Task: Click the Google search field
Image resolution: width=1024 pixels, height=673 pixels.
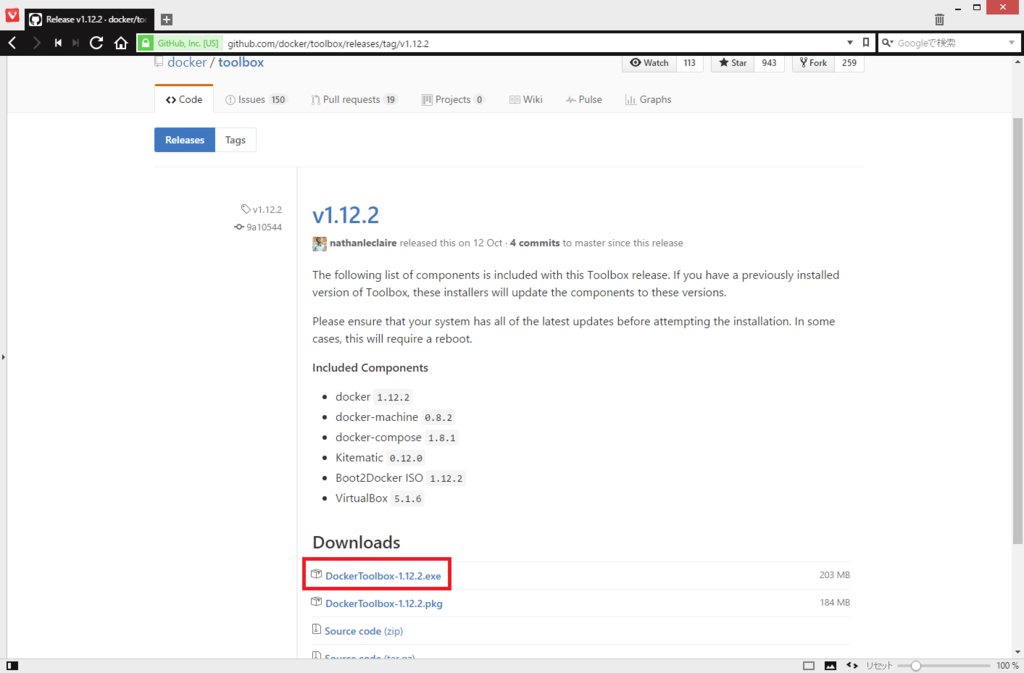Action: click(x=950, y=43)
